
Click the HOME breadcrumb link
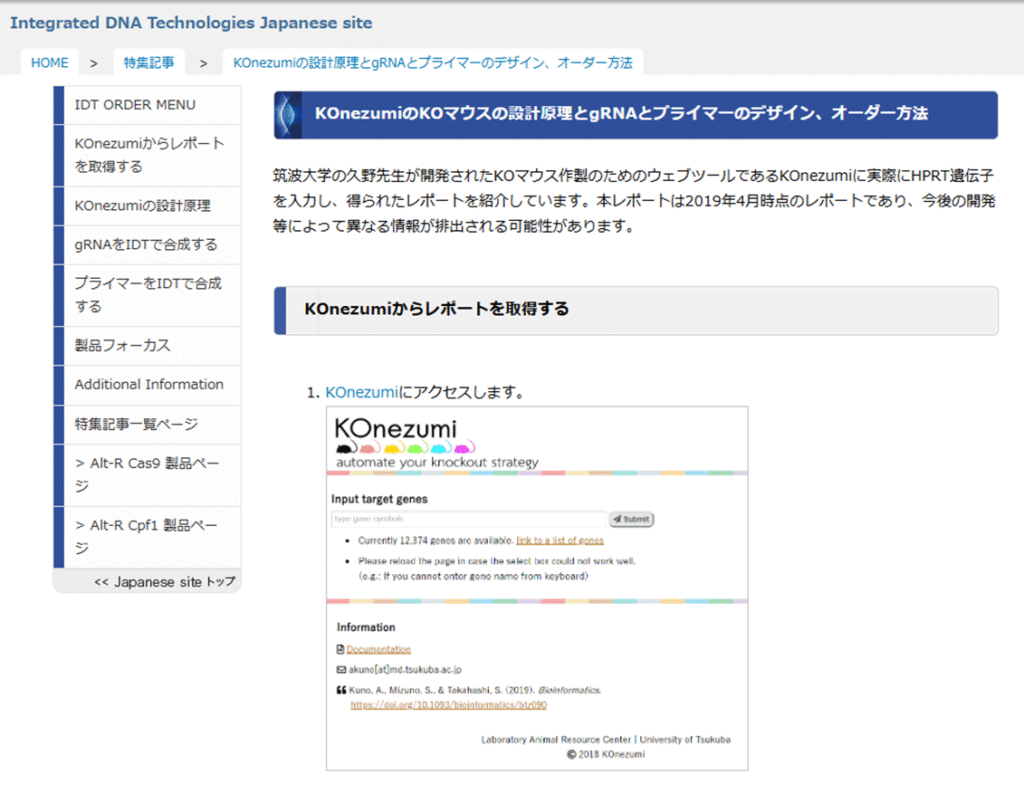(49, 62)
